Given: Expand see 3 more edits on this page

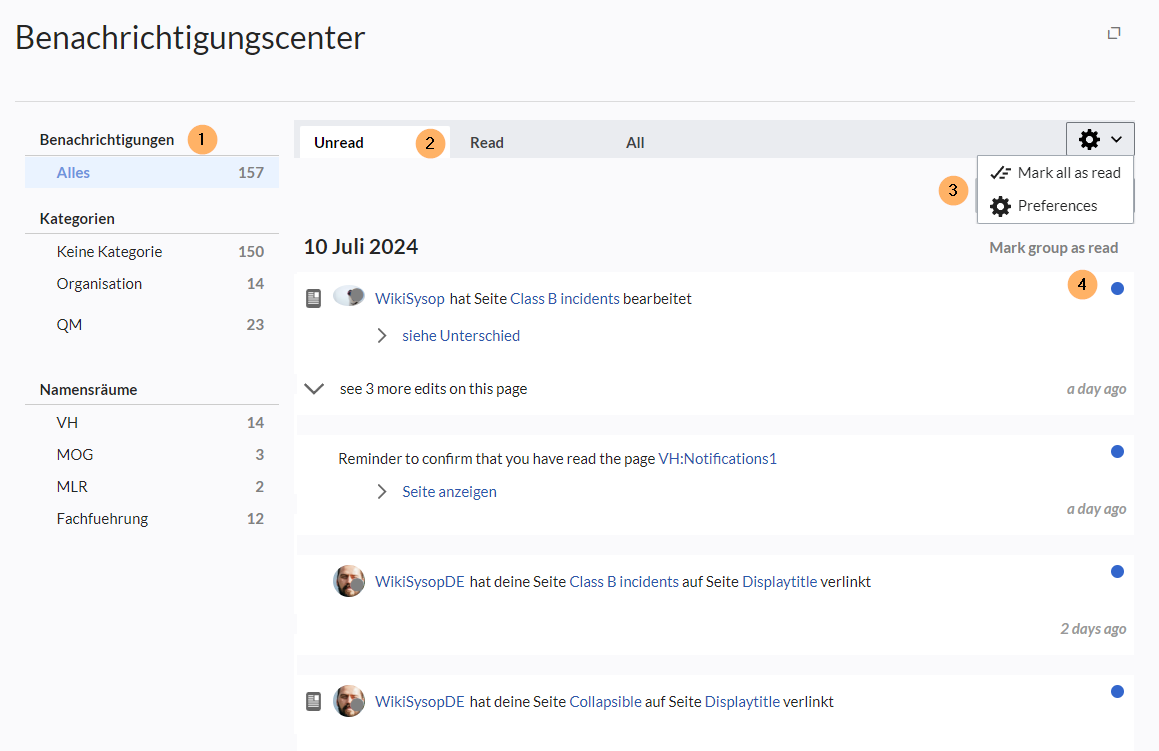Looking at the screenshot, I should [x=314, y=389].
